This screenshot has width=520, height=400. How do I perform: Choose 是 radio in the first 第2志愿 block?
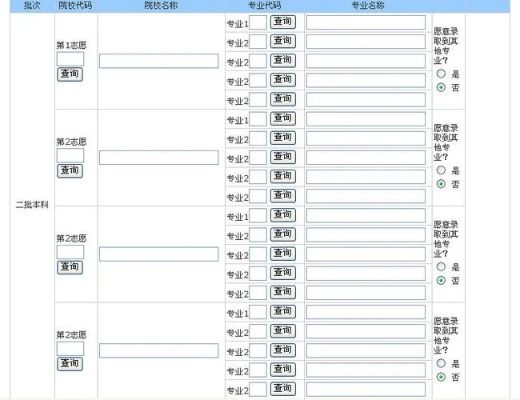[441, 170]
